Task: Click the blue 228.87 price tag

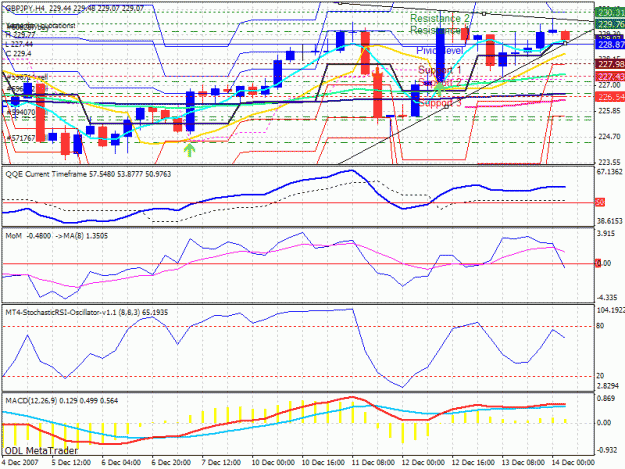Action: point(610,45)
